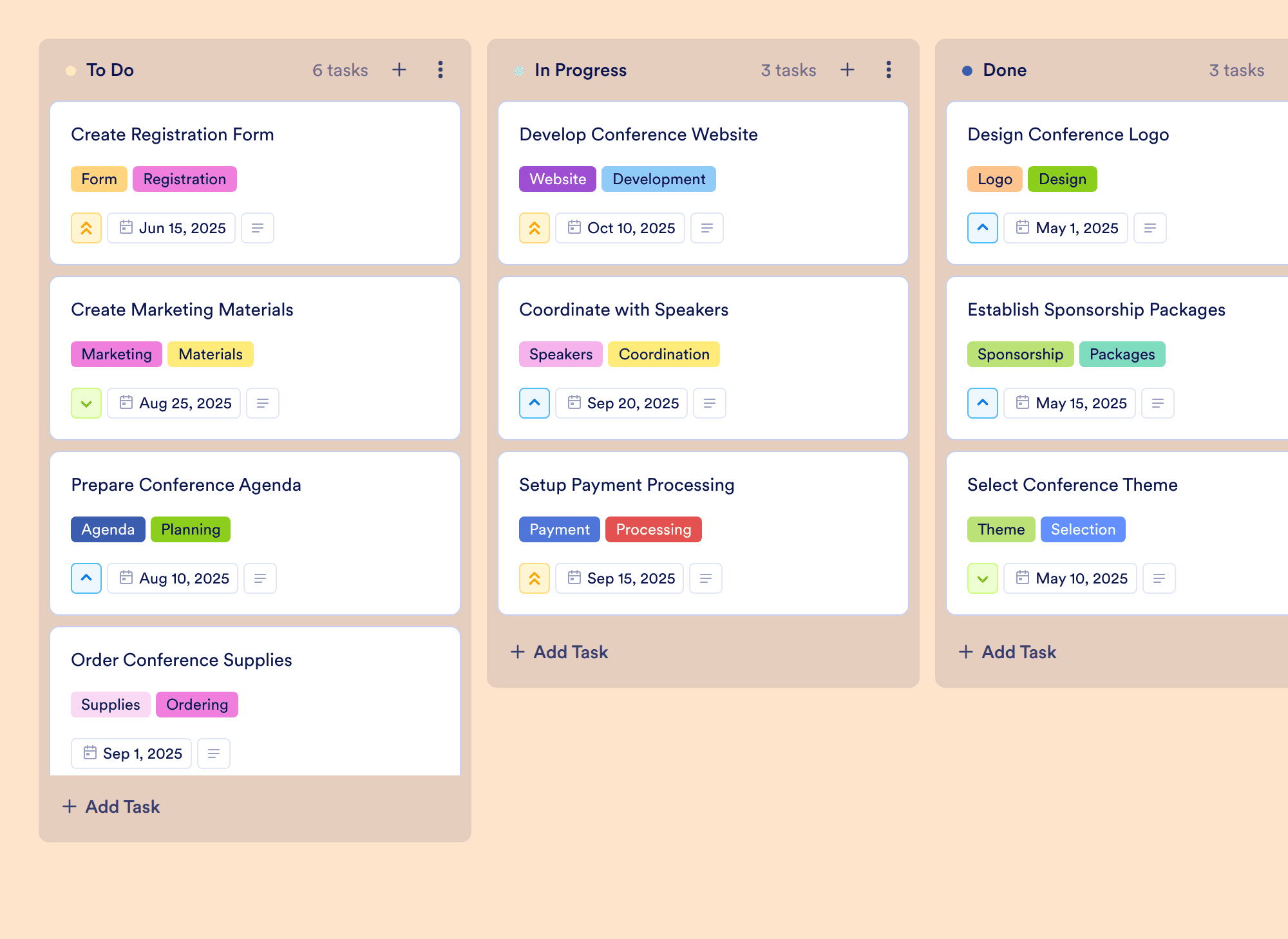
Task: Click Add Task under In Progress column
Action: [559, 652]
